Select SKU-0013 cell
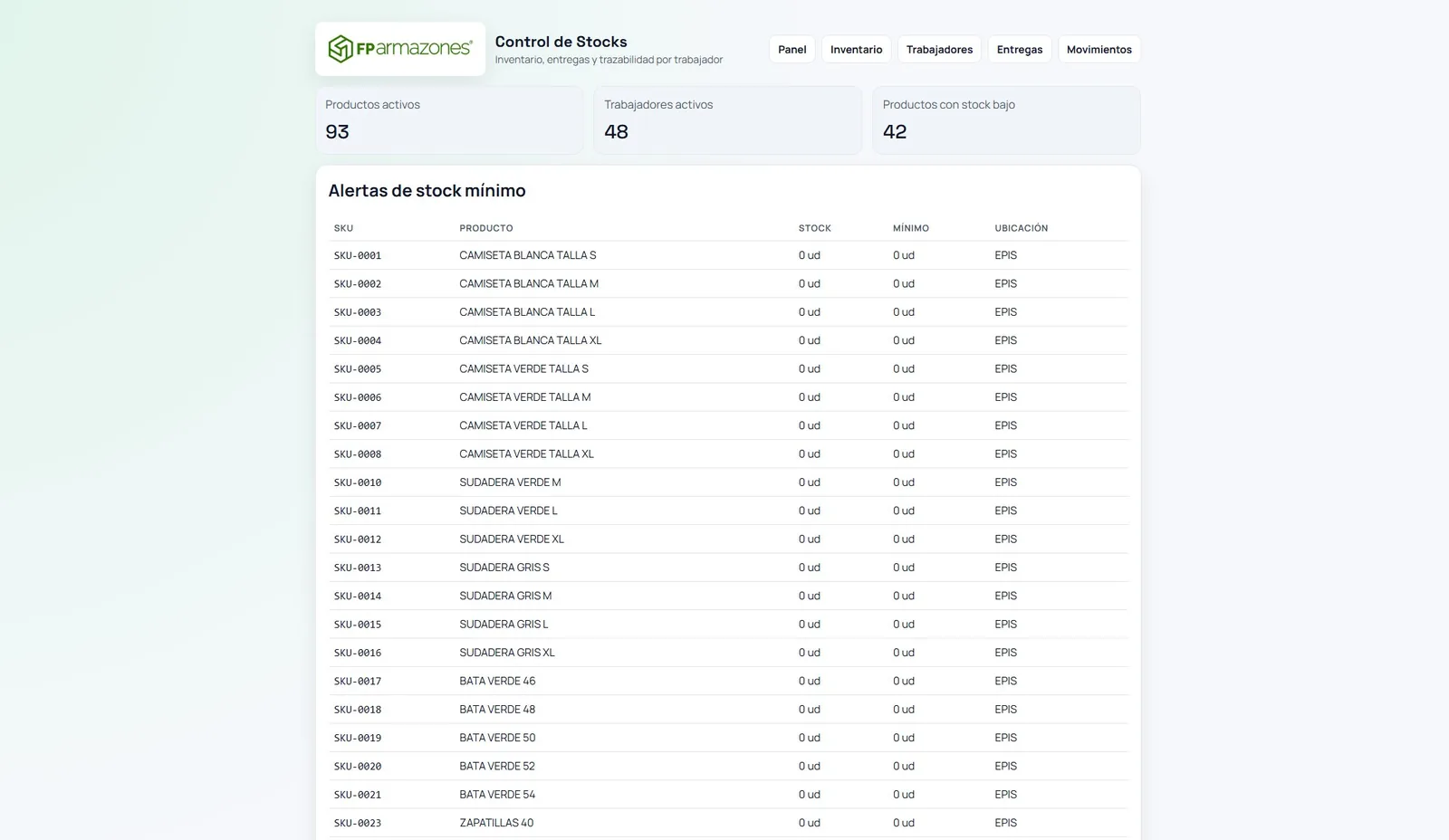This screenshot has height=840, width=1449. pyautogui.click(x=357, y=568)
